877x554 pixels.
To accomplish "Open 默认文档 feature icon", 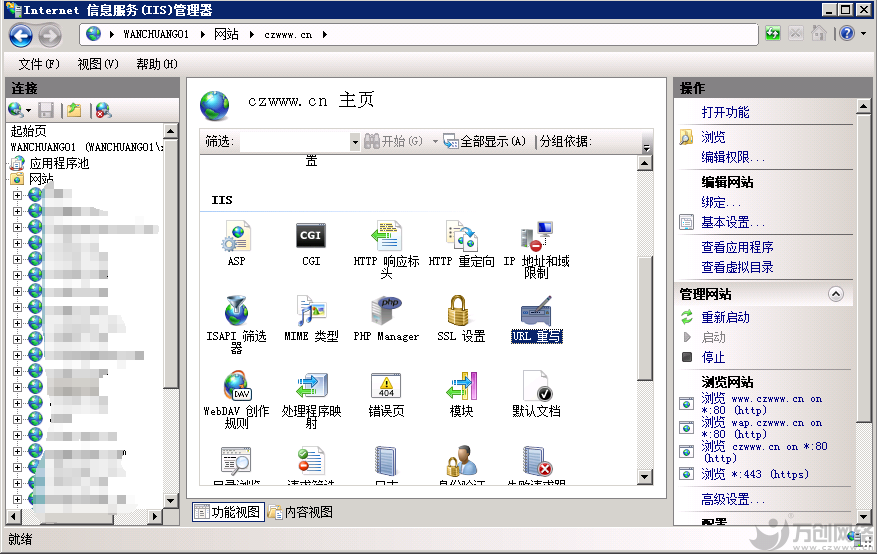I will (x=536, y=387).
